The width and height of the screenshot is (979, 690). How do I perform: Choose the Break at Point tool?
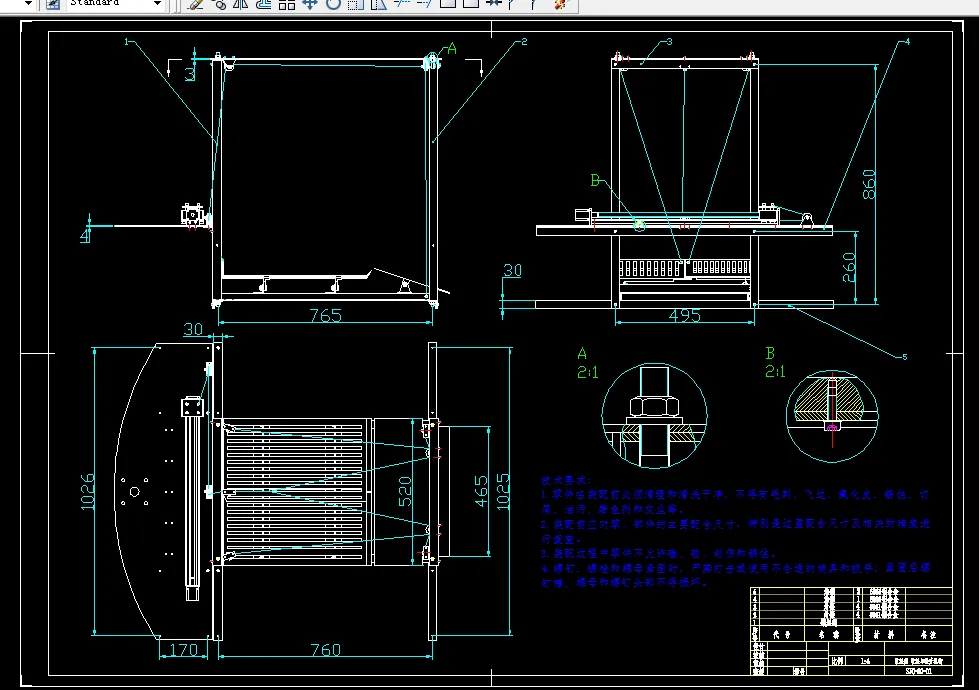[x=448, y=4]
